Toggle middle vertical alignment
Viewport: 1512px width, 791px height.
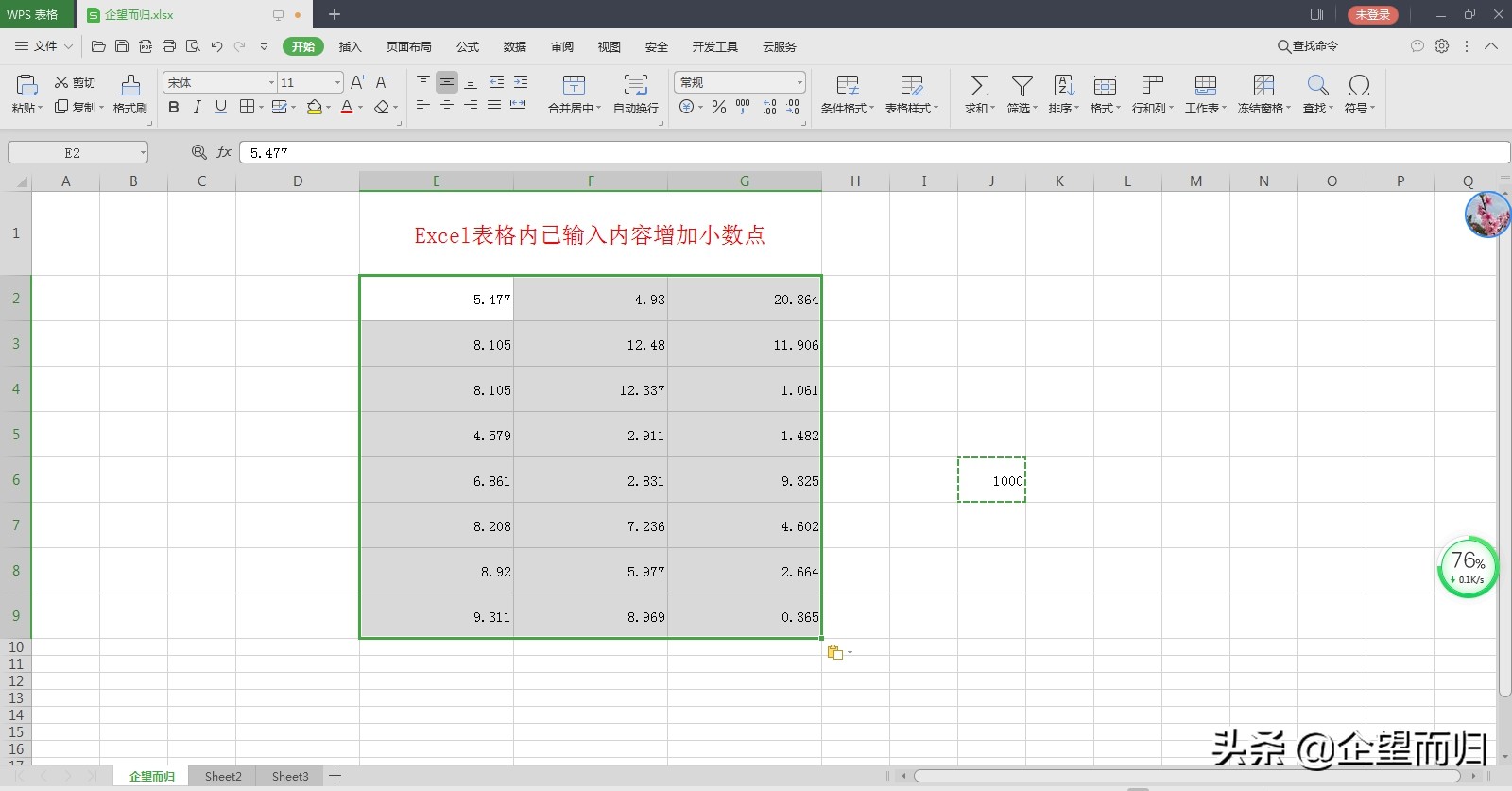[x=447, y=83]
